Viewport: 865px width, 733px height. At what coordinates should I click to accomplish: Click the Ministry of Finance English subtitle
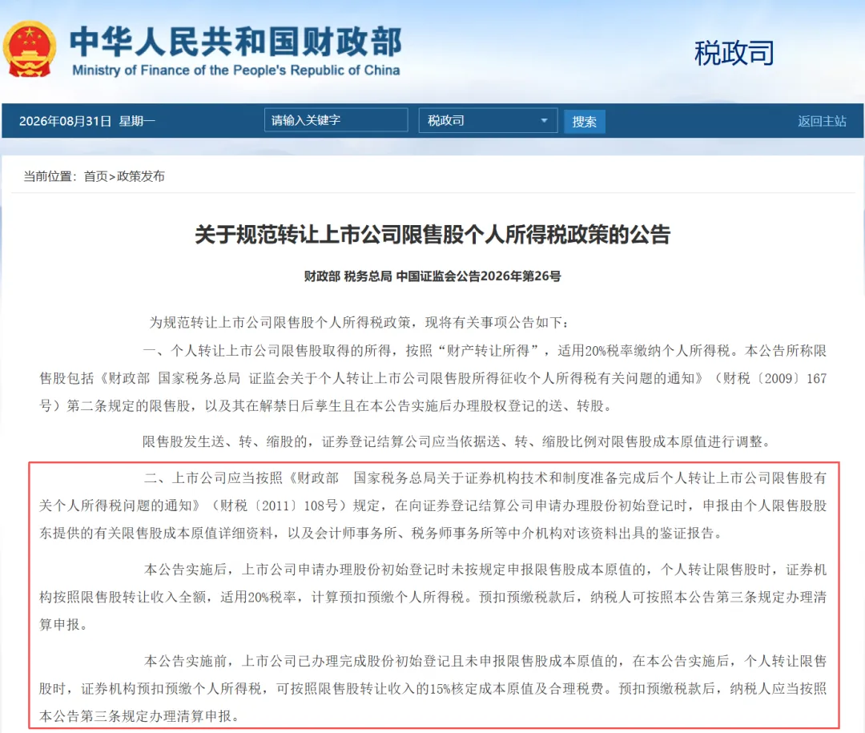pos(236,71)
